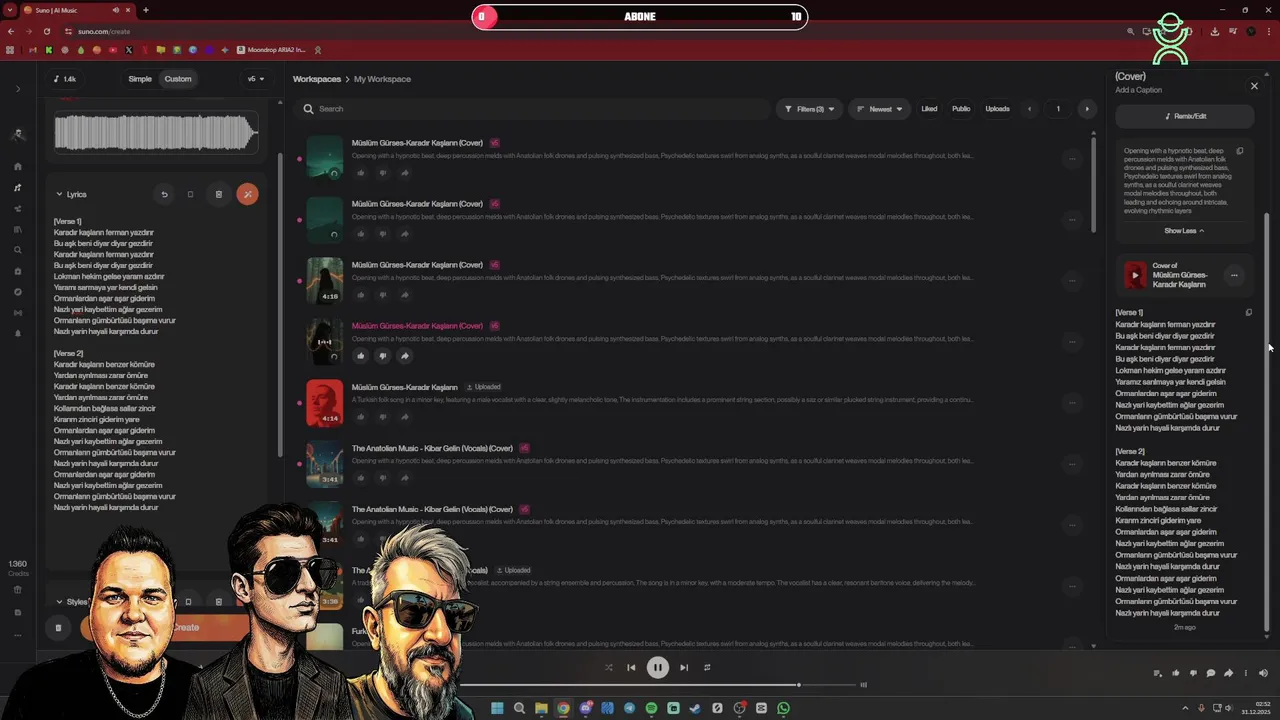Open comments from the player bar
The image size is (1280, 720).
pyautogui.click(x=1211, y=673)
